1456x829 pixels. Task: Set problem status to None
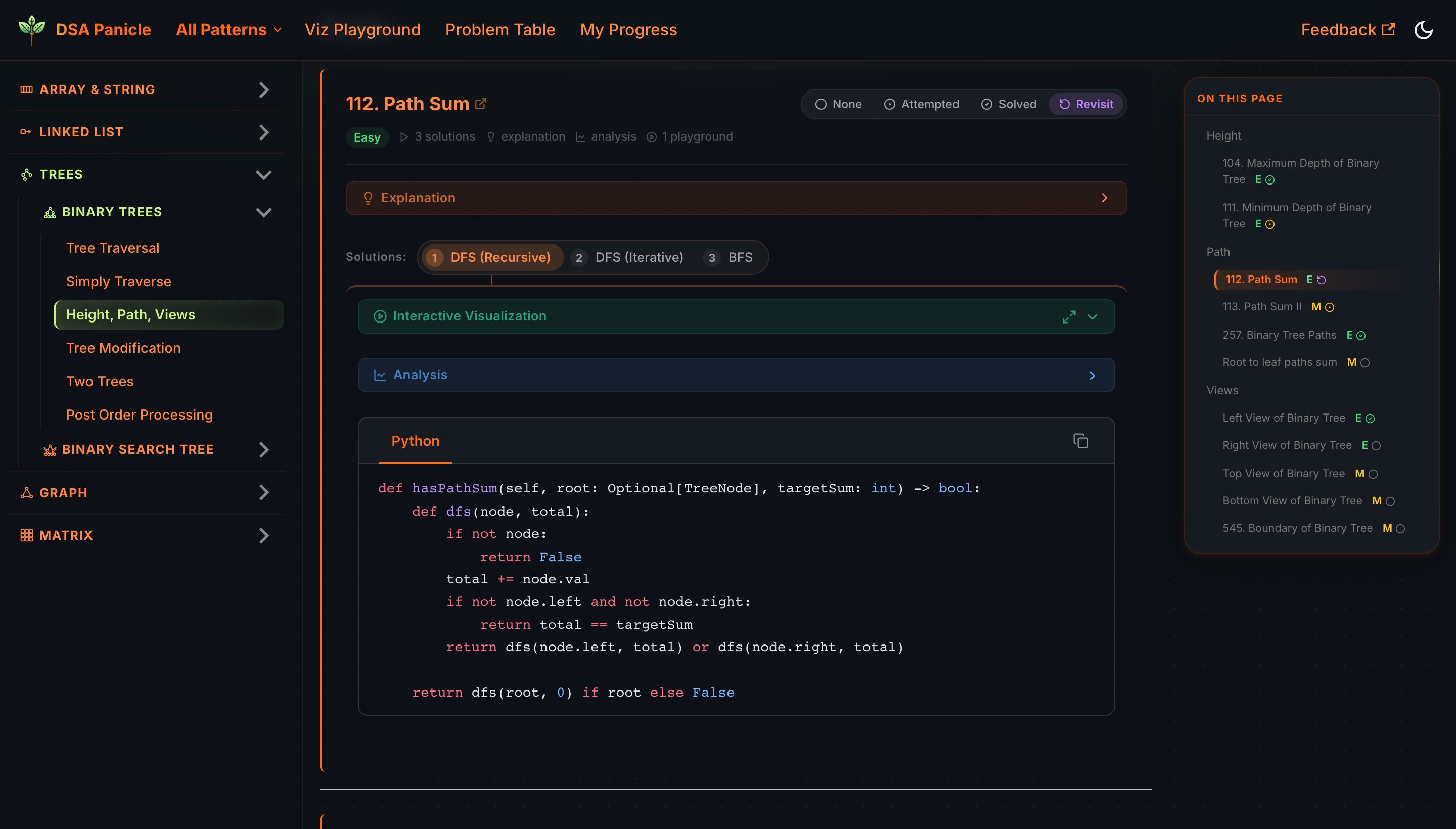[838, 104]
